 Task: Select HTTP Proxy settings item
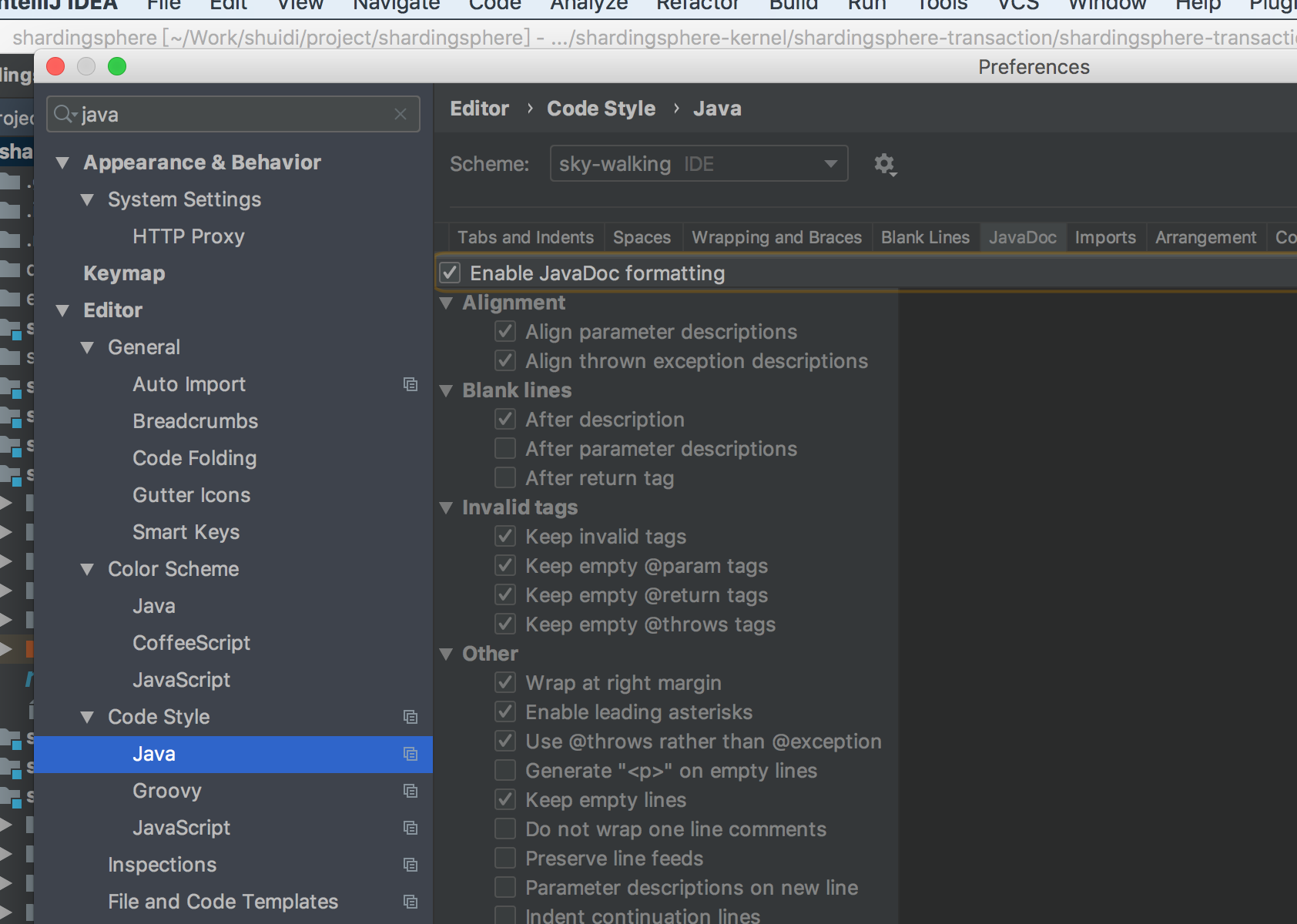coord(189,236)
